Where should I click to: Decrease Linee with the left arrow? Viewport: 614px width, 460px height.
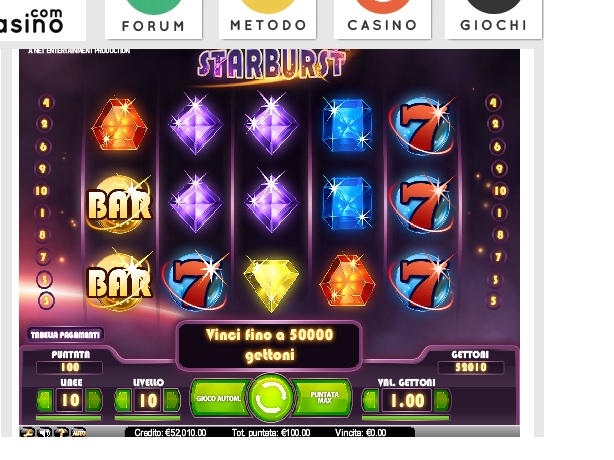[x=45, y=400]
